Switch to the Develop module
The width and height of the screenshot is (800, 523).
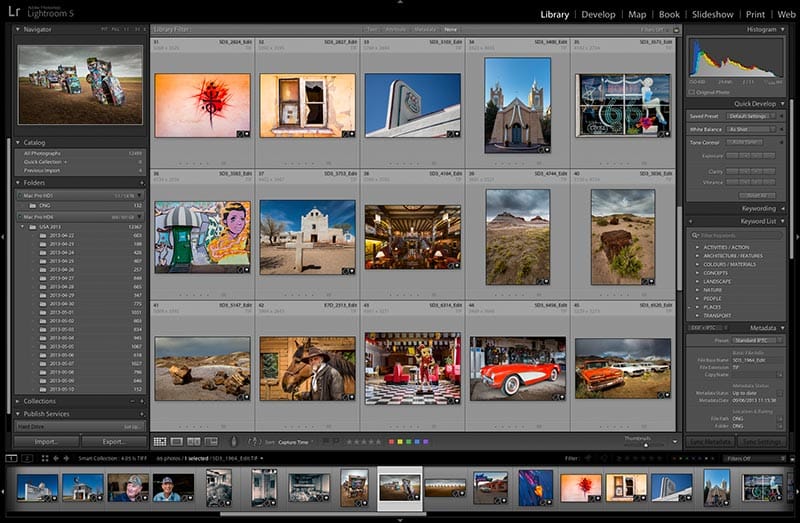tap(598, 14)
